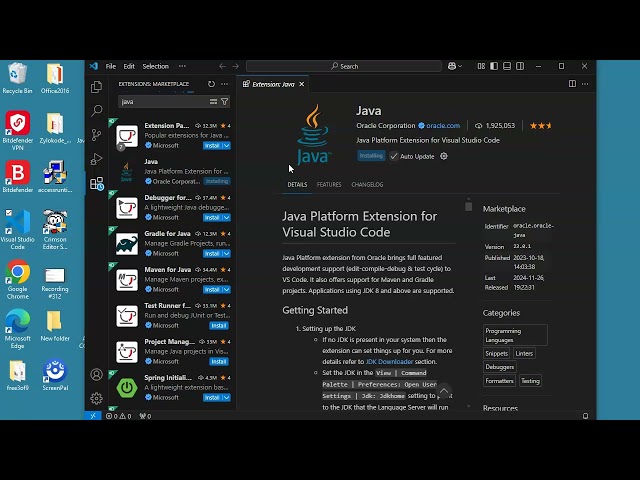Screen dimensions: 640x480
Task: Open the oracle.com publisher link
Action: [443, 126]
